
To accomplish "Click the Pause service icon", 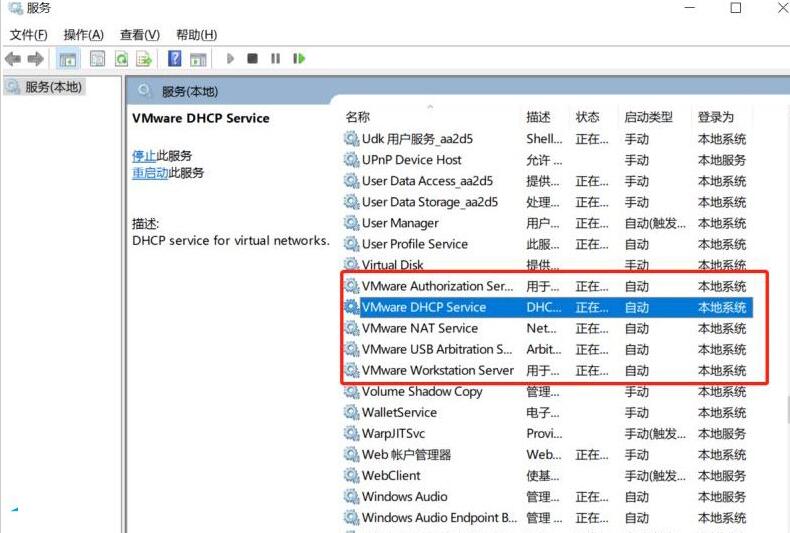I will [275, 58].
